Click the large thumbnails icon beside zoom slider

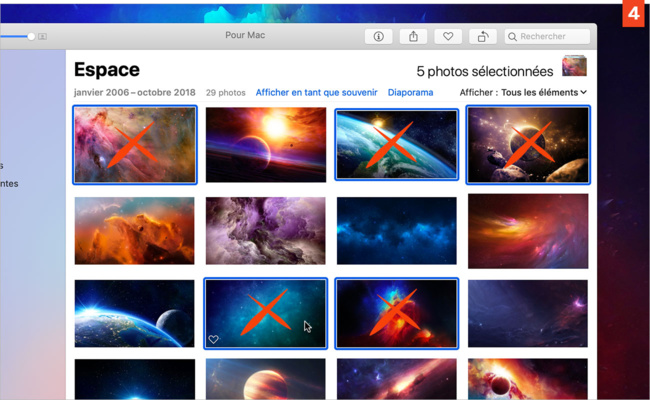[x=43, y=36]
